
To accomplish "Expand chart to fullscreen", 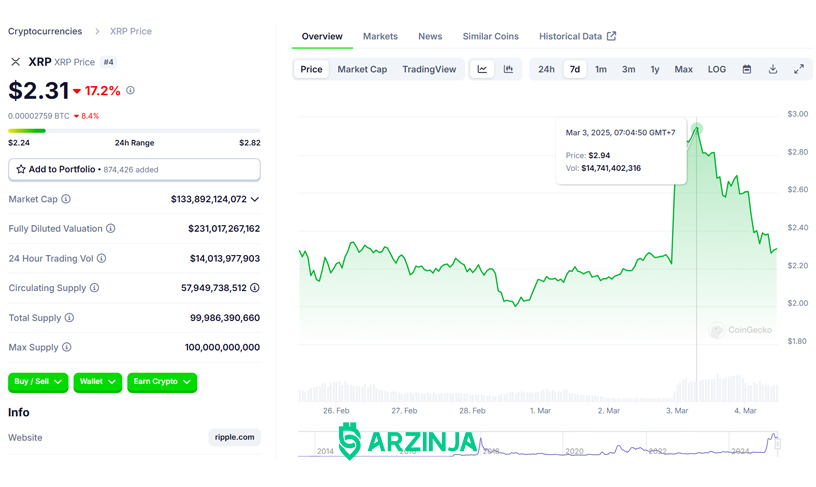I will [x=799, y=69].
